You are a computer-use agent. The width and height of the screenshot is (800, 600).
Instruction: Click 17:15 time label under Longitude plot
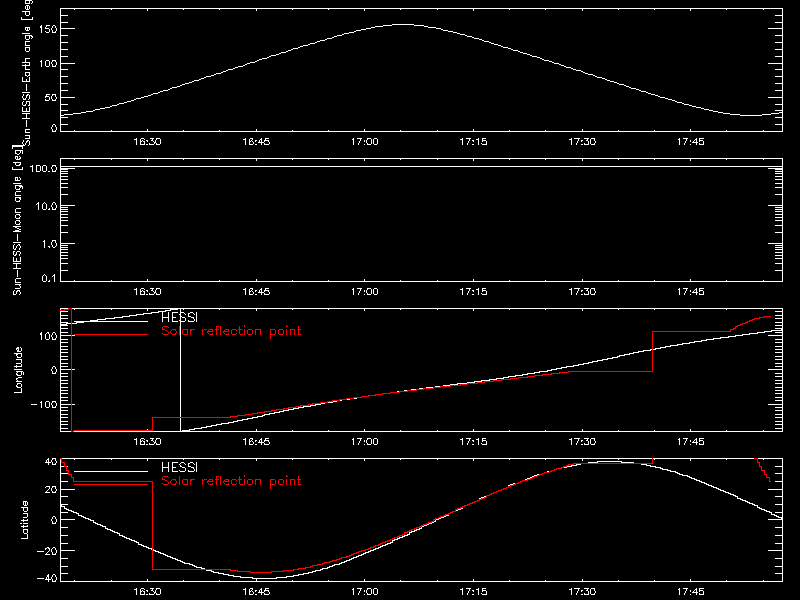[x=473, y=442]
